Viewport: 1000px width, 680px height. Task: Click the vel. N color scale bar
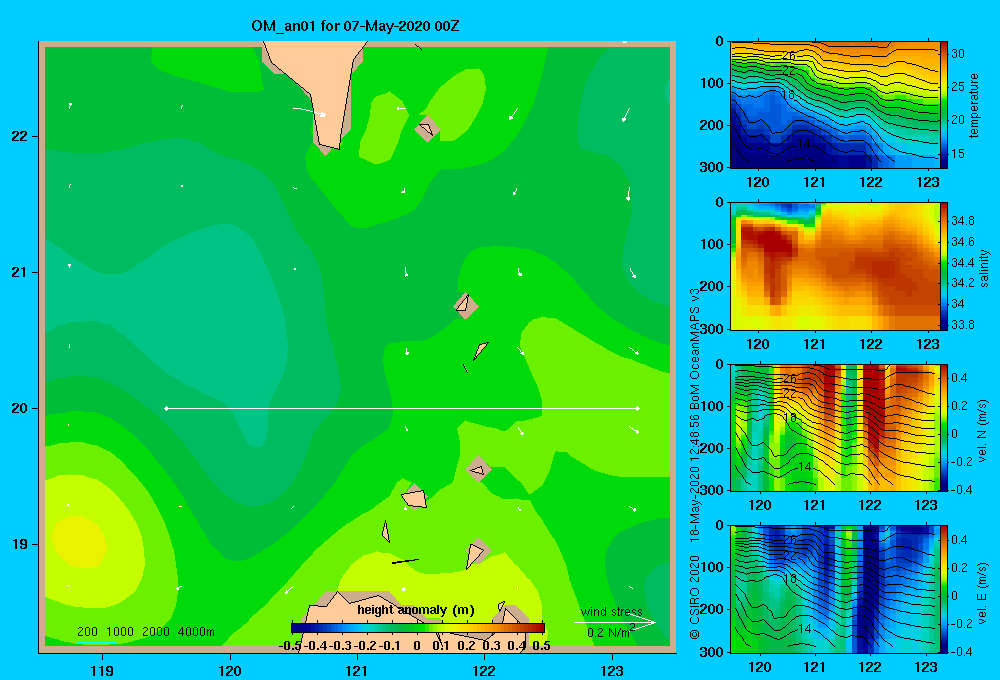point(944,427)
